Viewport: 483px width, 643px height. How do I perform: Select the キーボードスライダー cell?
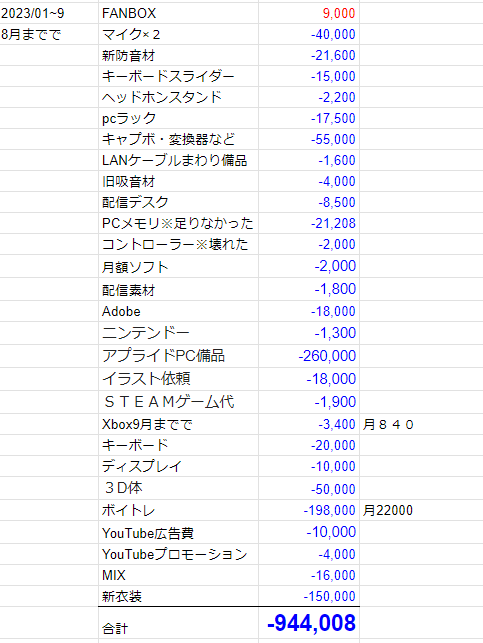point(178,76)
